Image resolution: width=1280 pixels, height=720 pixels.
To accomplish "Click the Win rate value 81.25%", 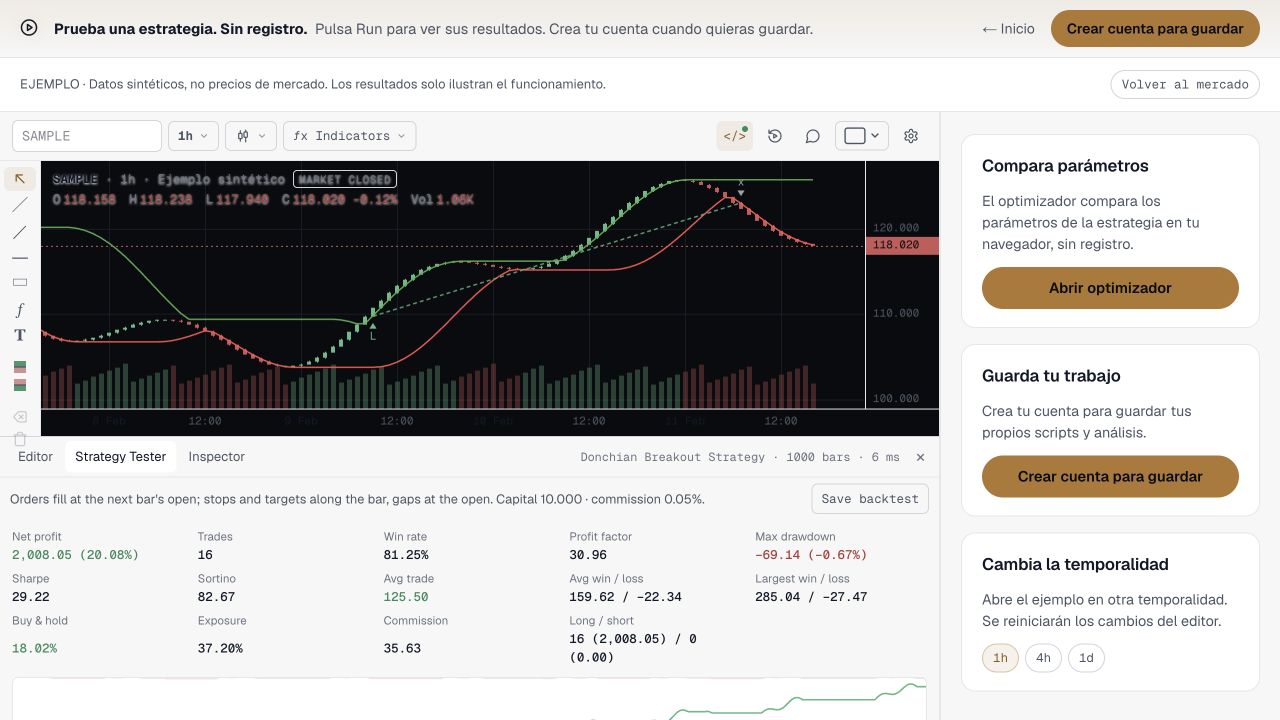I will tap(406, 555).
